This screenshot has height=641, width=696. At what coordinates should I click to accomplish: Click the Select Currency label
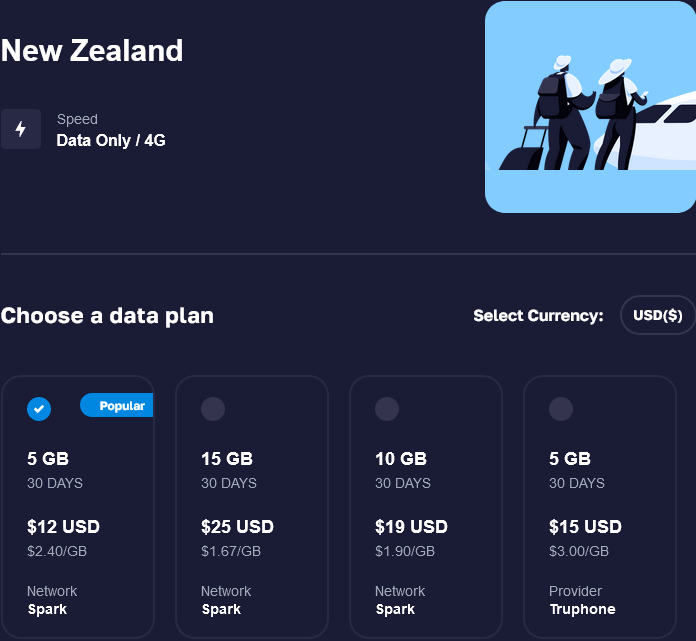coord(538,316)
